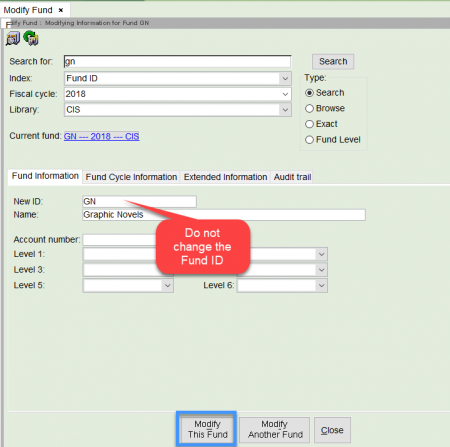Enable the Fund Level radio option
This screenshot has height=447, width=450.
pos(309,140)
